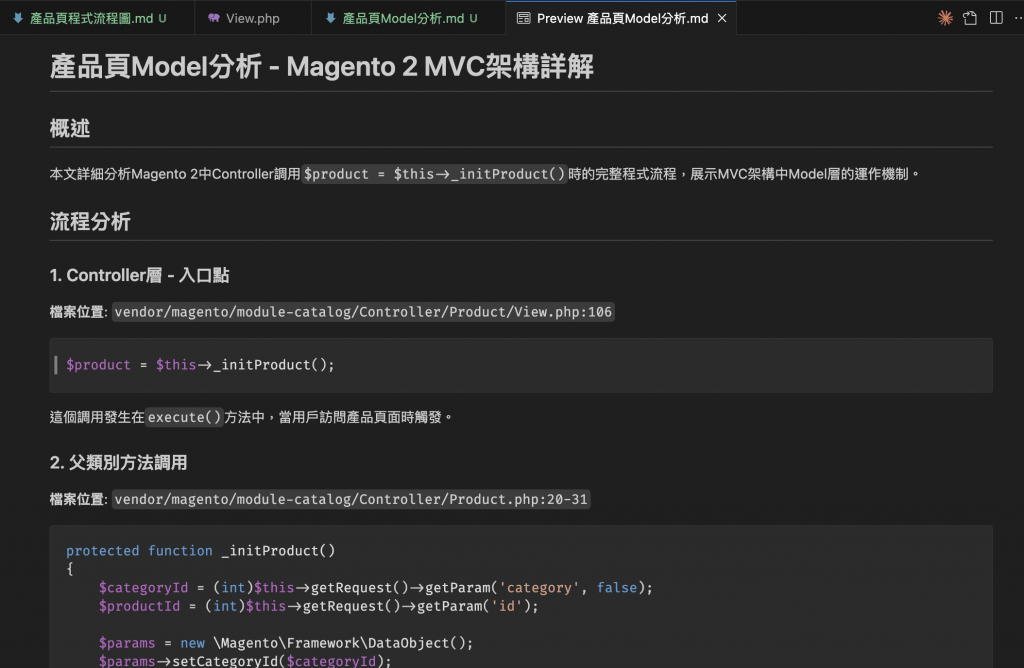Screen dimensions: 1024x668
Task: Click the inline code $product = $this->_initProduct() in overview
Action: point(434,174)
